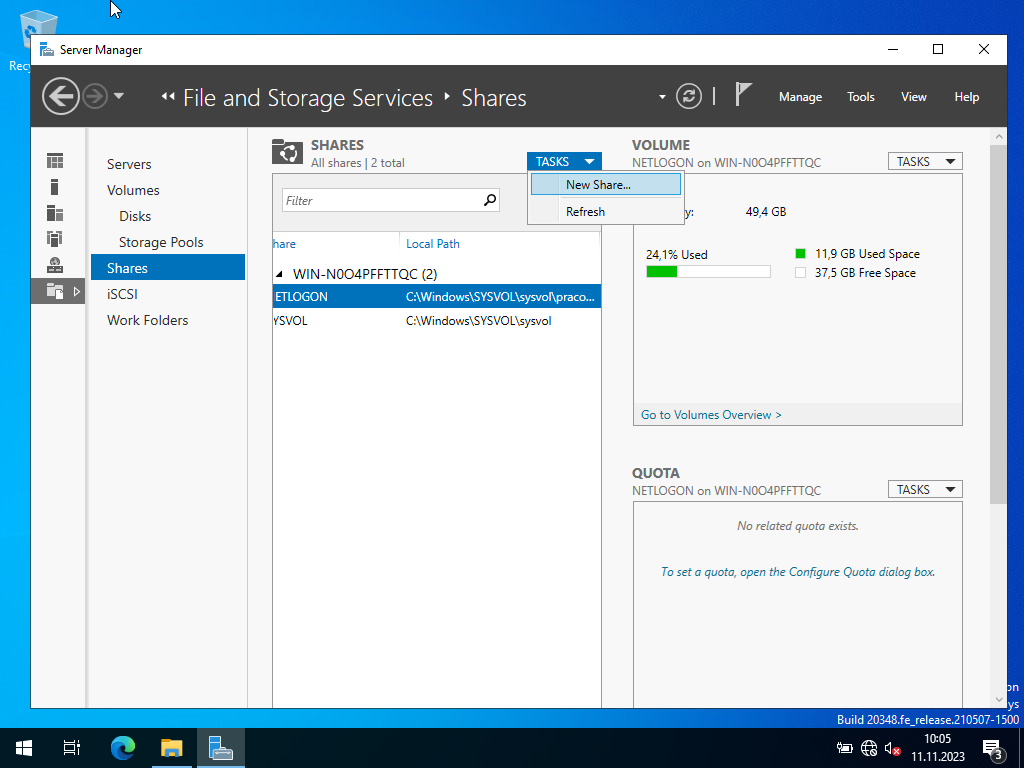
Task: Open Microsoft Edge from the taskbar
Action: click(x=123, y=747)
